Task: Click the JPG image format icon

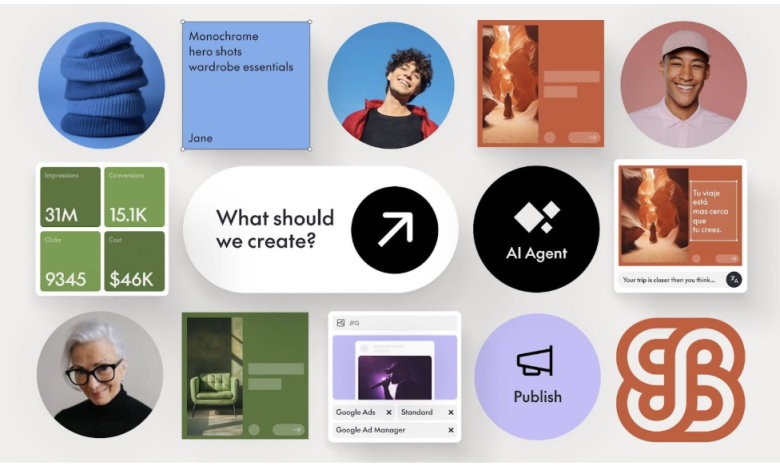Action: 341,323
